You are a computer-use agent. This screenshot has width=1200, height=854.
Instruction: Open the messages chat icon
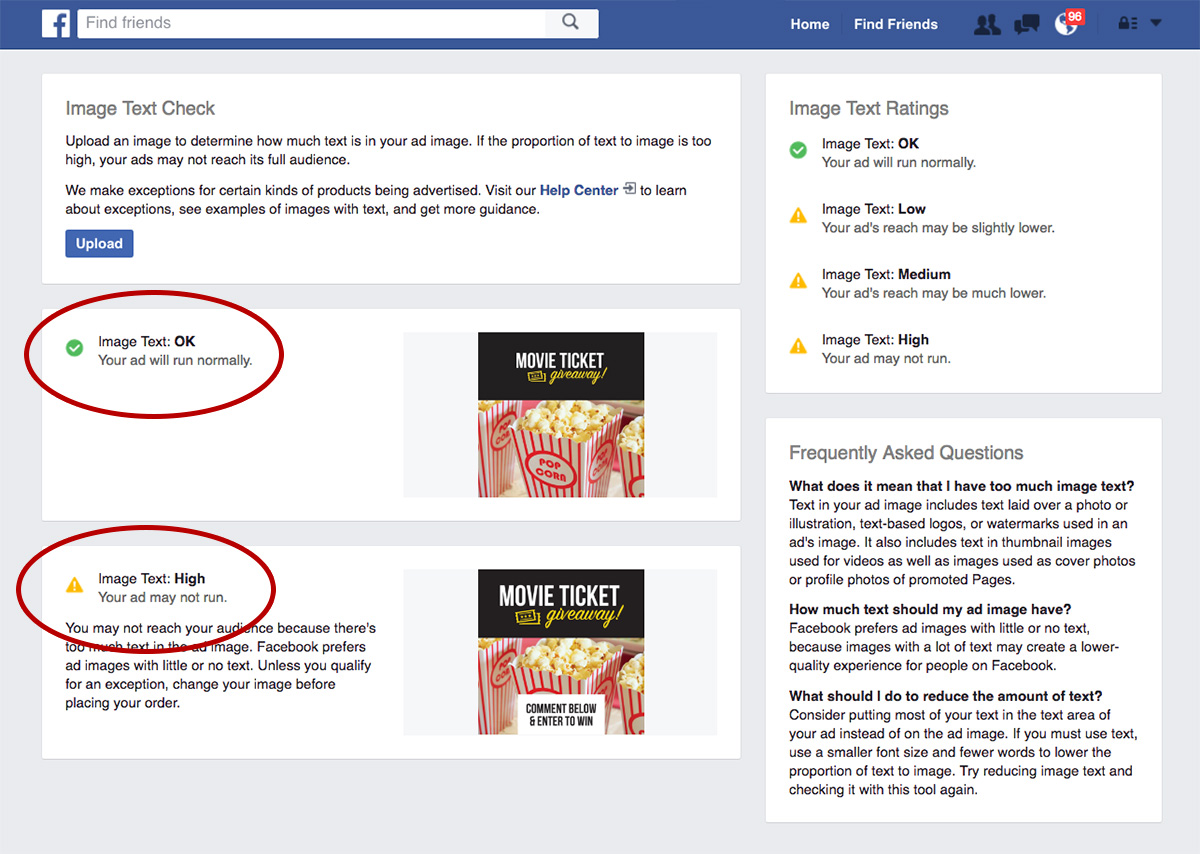point(1026,24)
